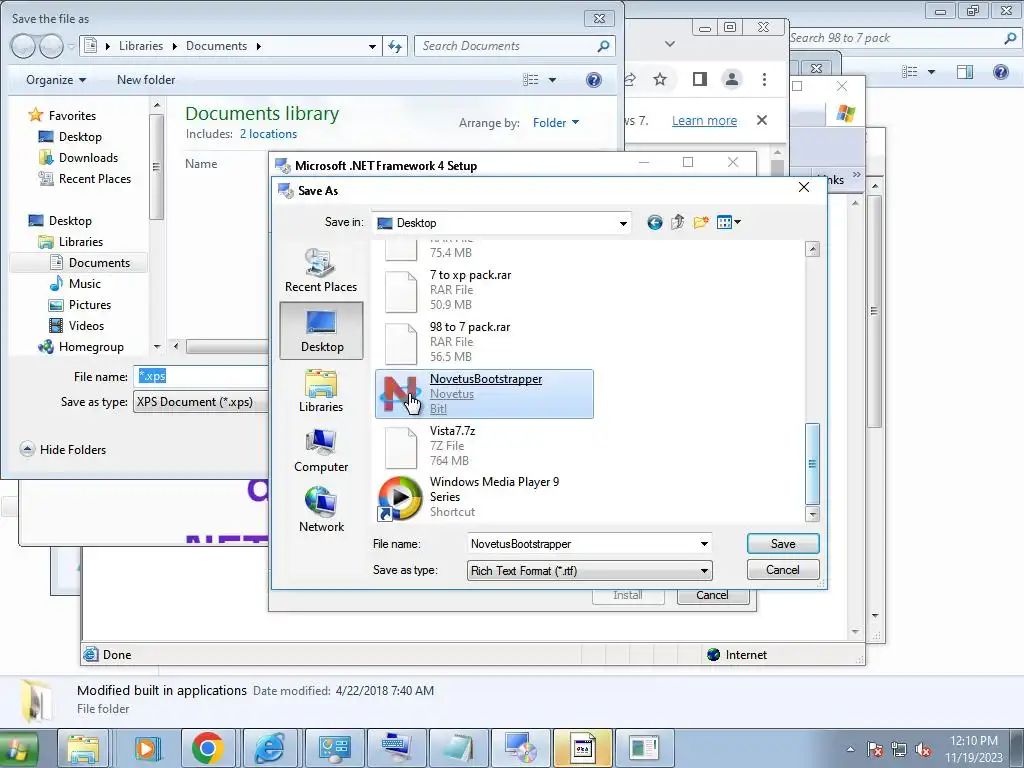This screenshot has width=1024, height=768.
Task: Click Documents in address breadcrumb
Action: [216, 46]
